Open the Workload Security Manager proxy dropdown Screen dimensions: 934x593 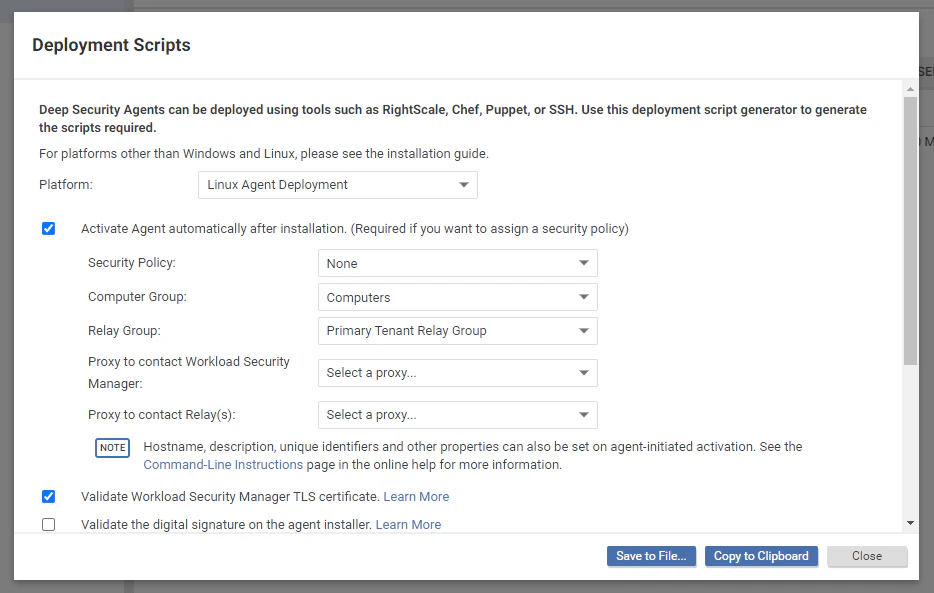pos(457,373)
